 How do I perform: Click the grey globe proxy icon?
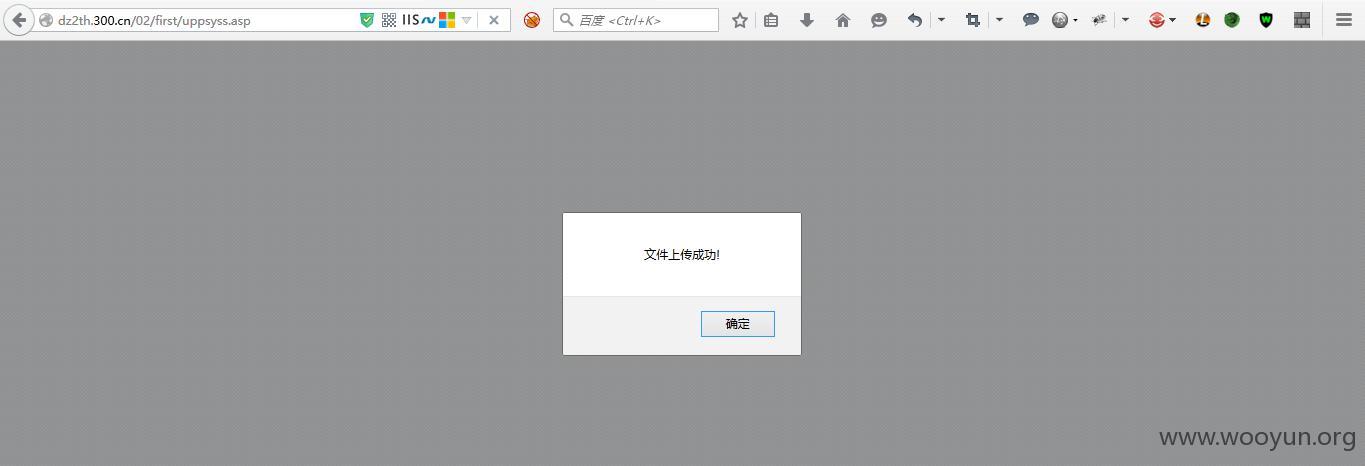[x=1060, y=20]
